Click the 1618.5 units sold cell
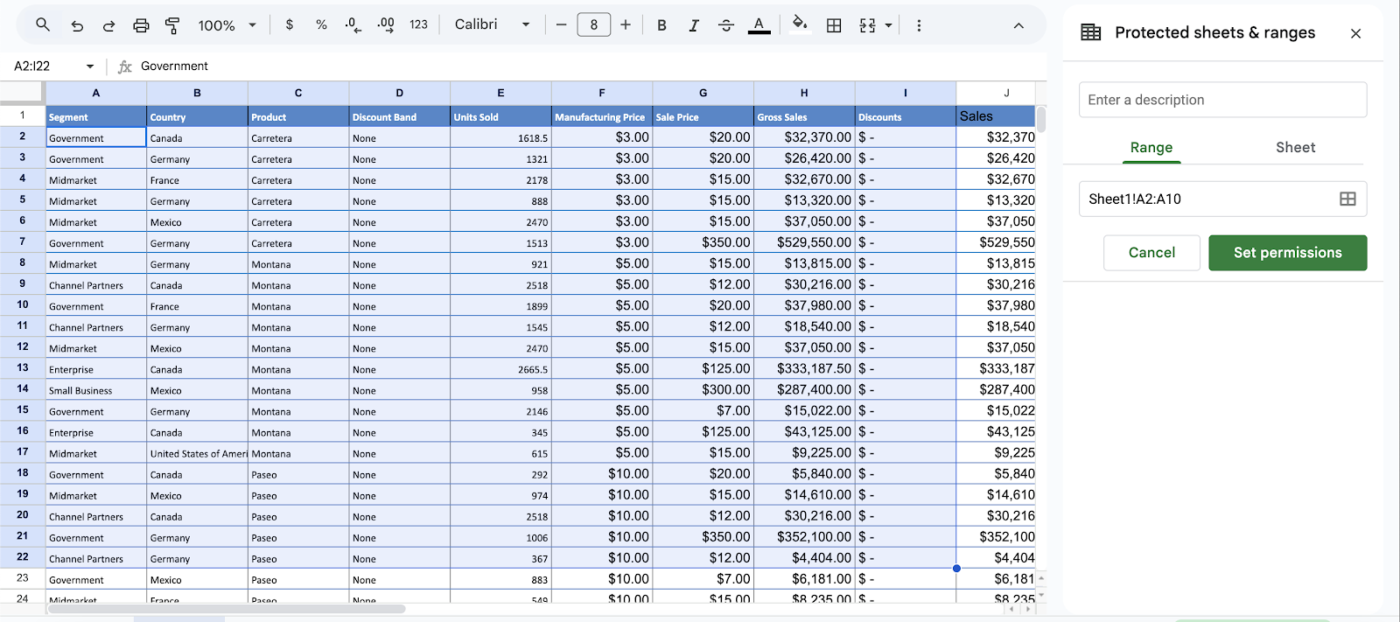The height and width of the screenshot is (622, 1400). (500, 138)
